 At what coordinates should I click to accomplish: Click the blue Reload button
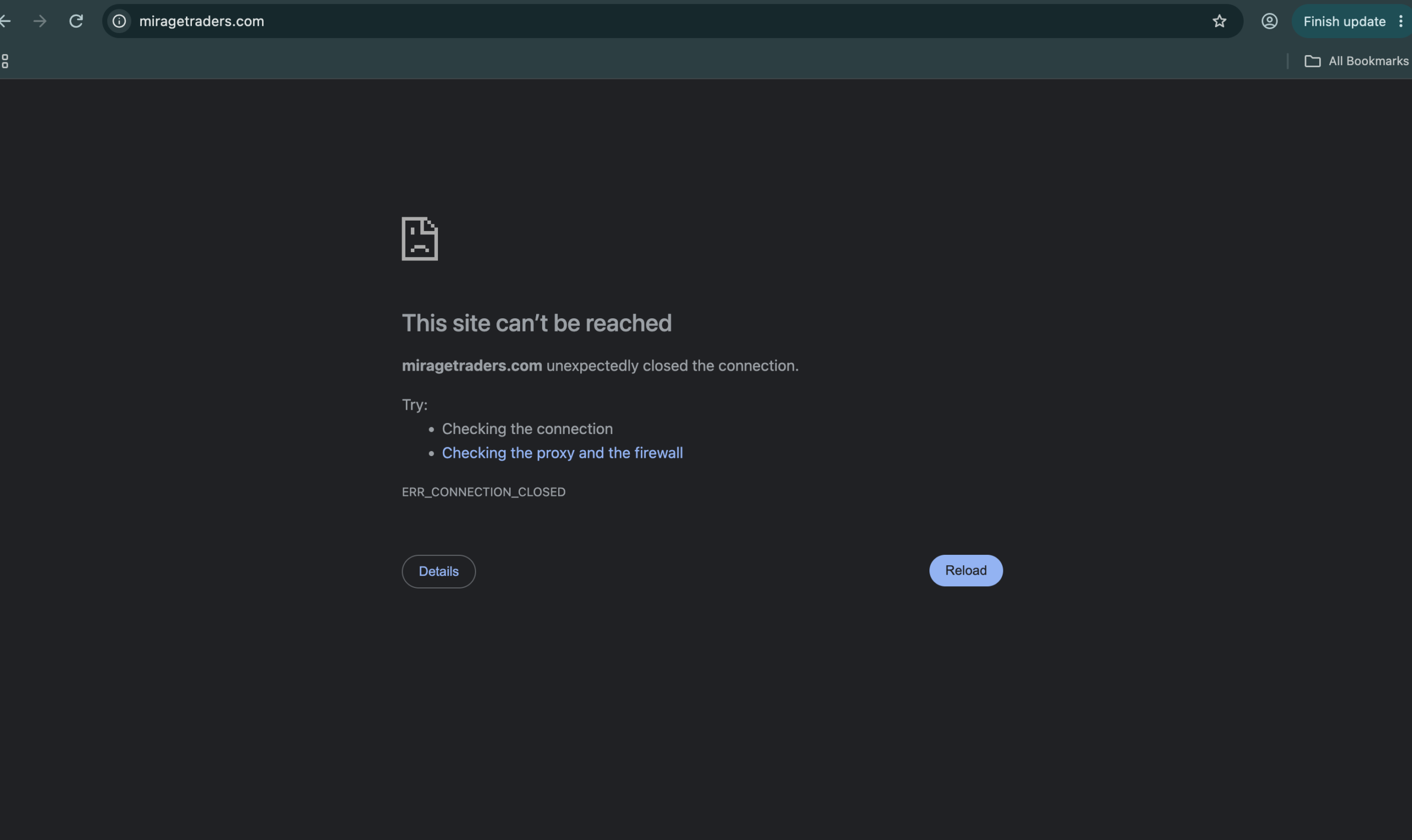click(965, 570)
